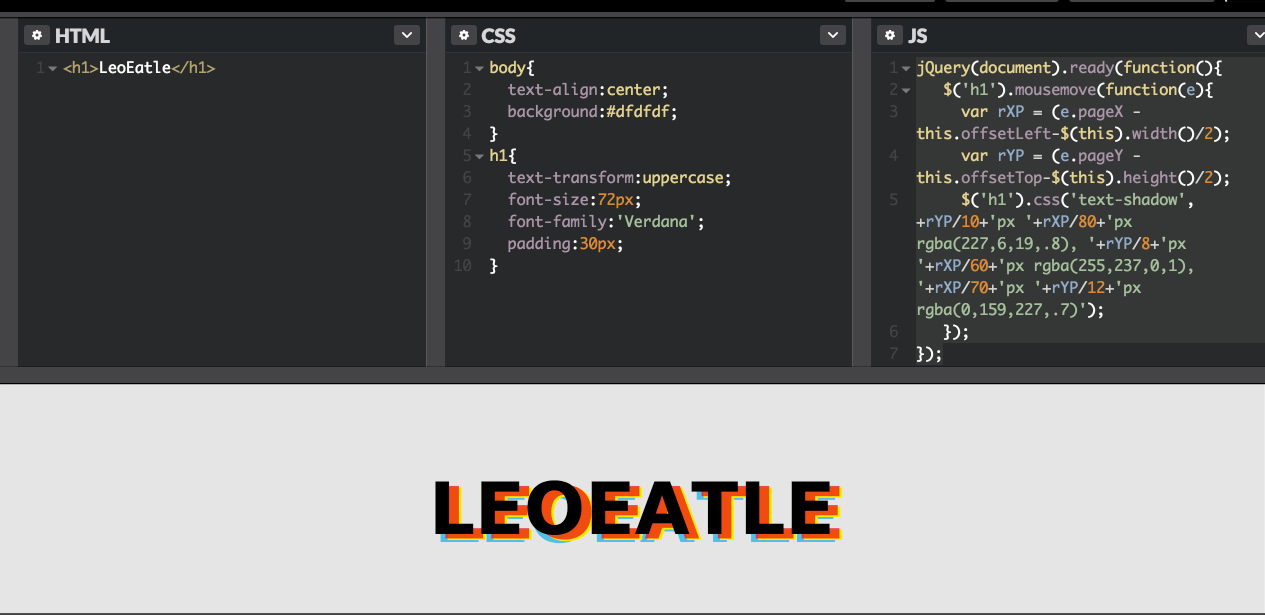Viewport: 1265px width, 615px height.
Task: Collapse the body rule fold arrow in CSS
Action: [x=479, y=69]
